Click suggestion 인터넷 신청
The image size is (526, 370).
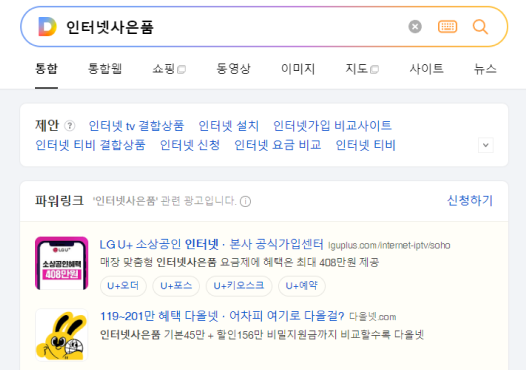pos(190,145)
